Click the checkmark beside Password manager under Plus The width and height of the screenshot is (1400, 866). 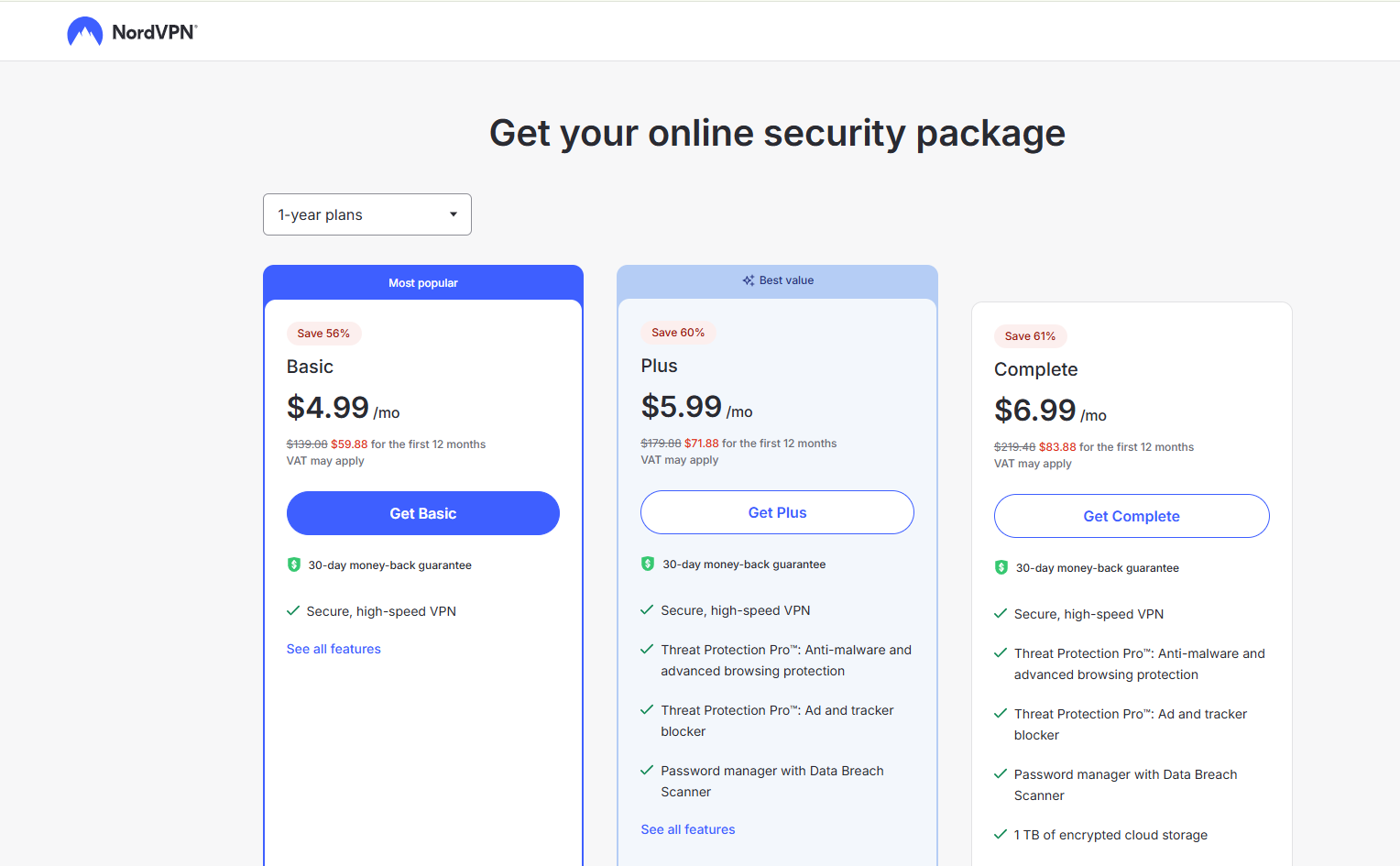(x=647, y=771)
